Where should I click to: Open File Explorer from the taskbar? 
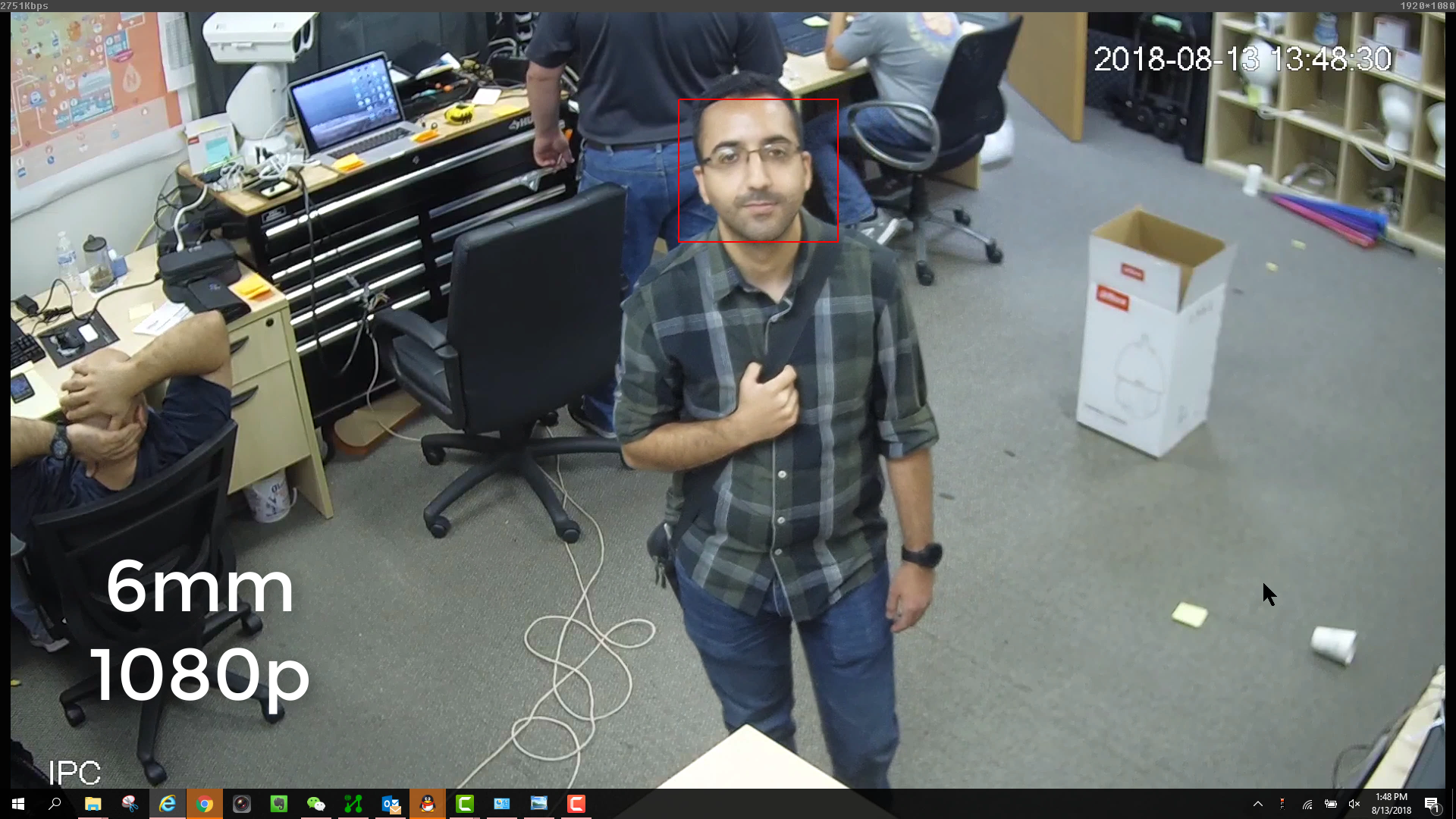click(93, 804)
